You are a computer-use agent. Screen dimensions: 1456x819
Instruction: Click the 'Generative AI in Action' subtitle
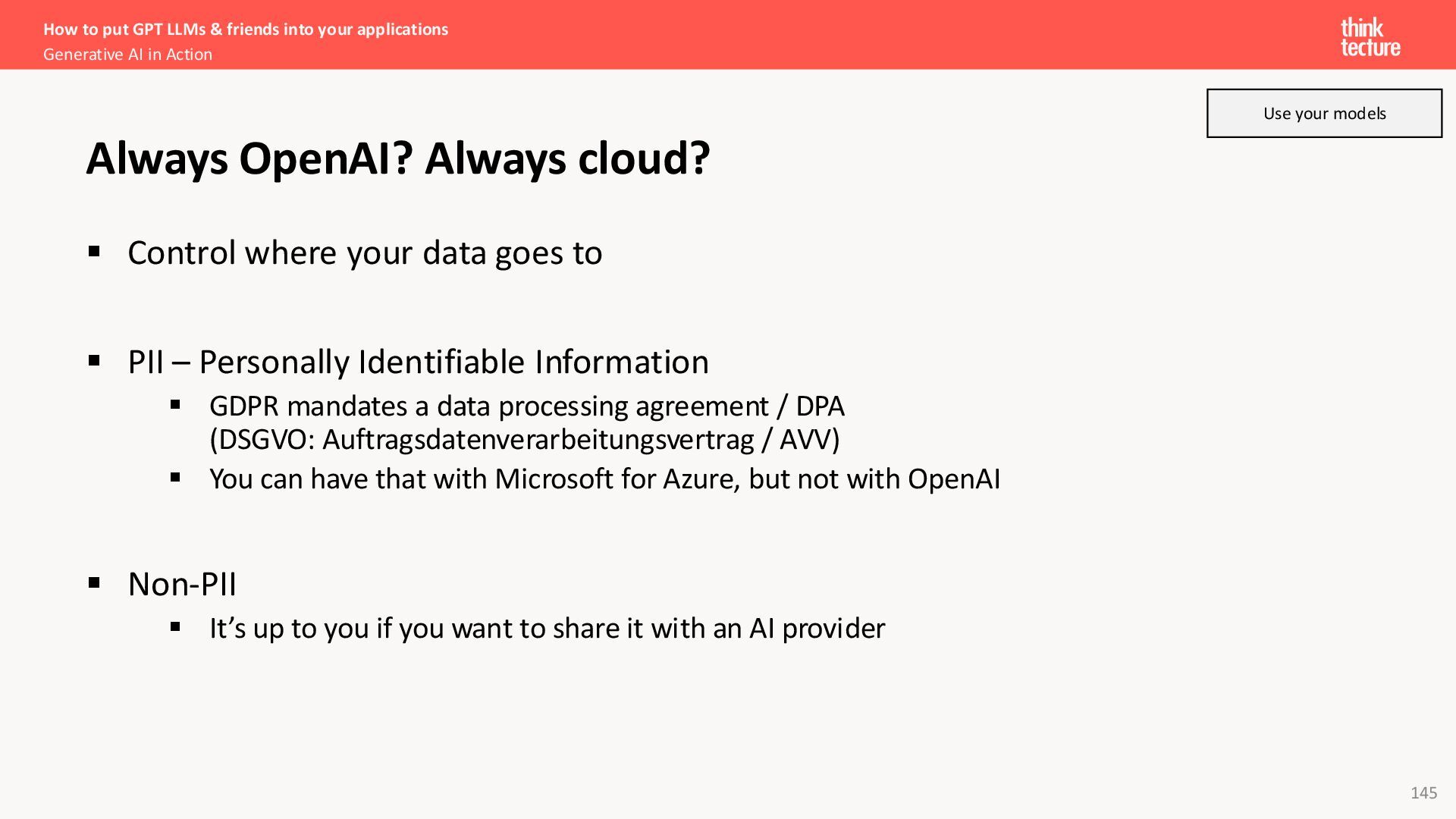(127, 55)
